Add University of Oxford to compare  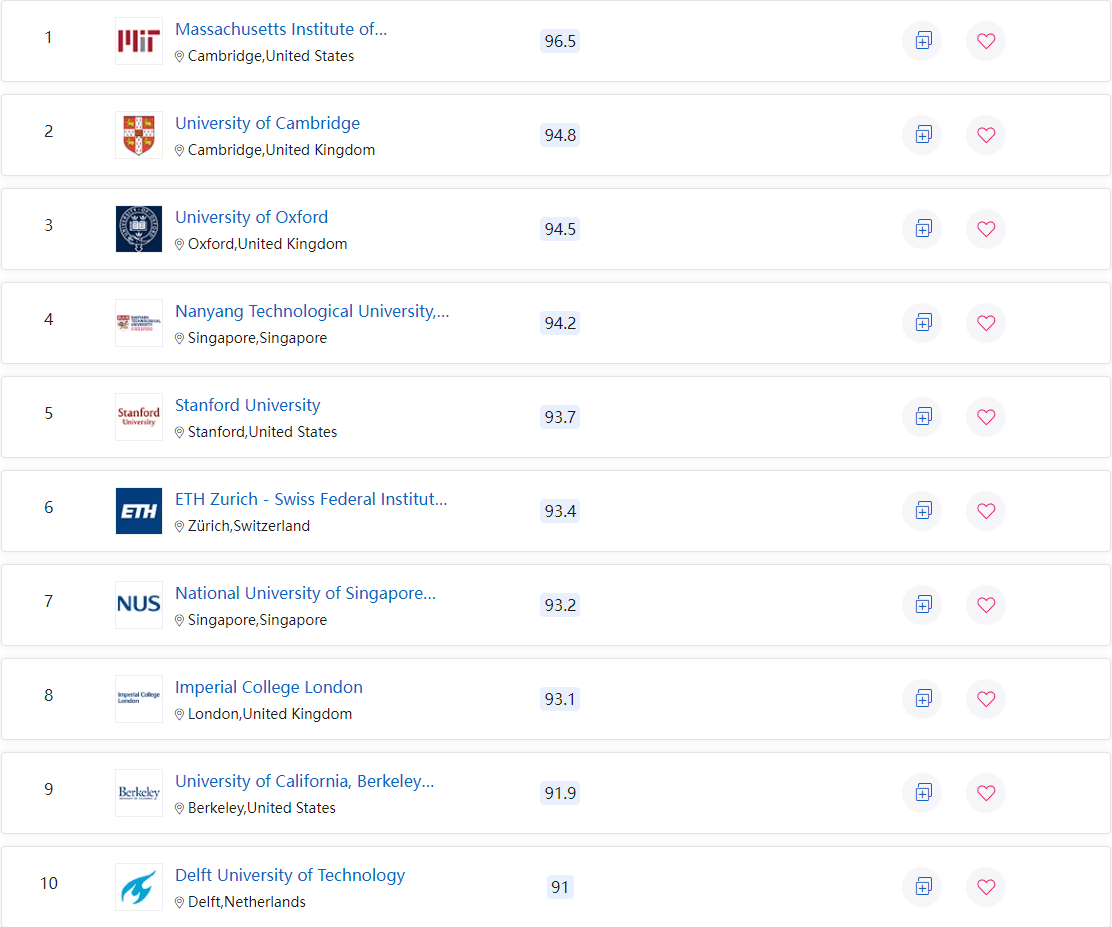point(922,229)
